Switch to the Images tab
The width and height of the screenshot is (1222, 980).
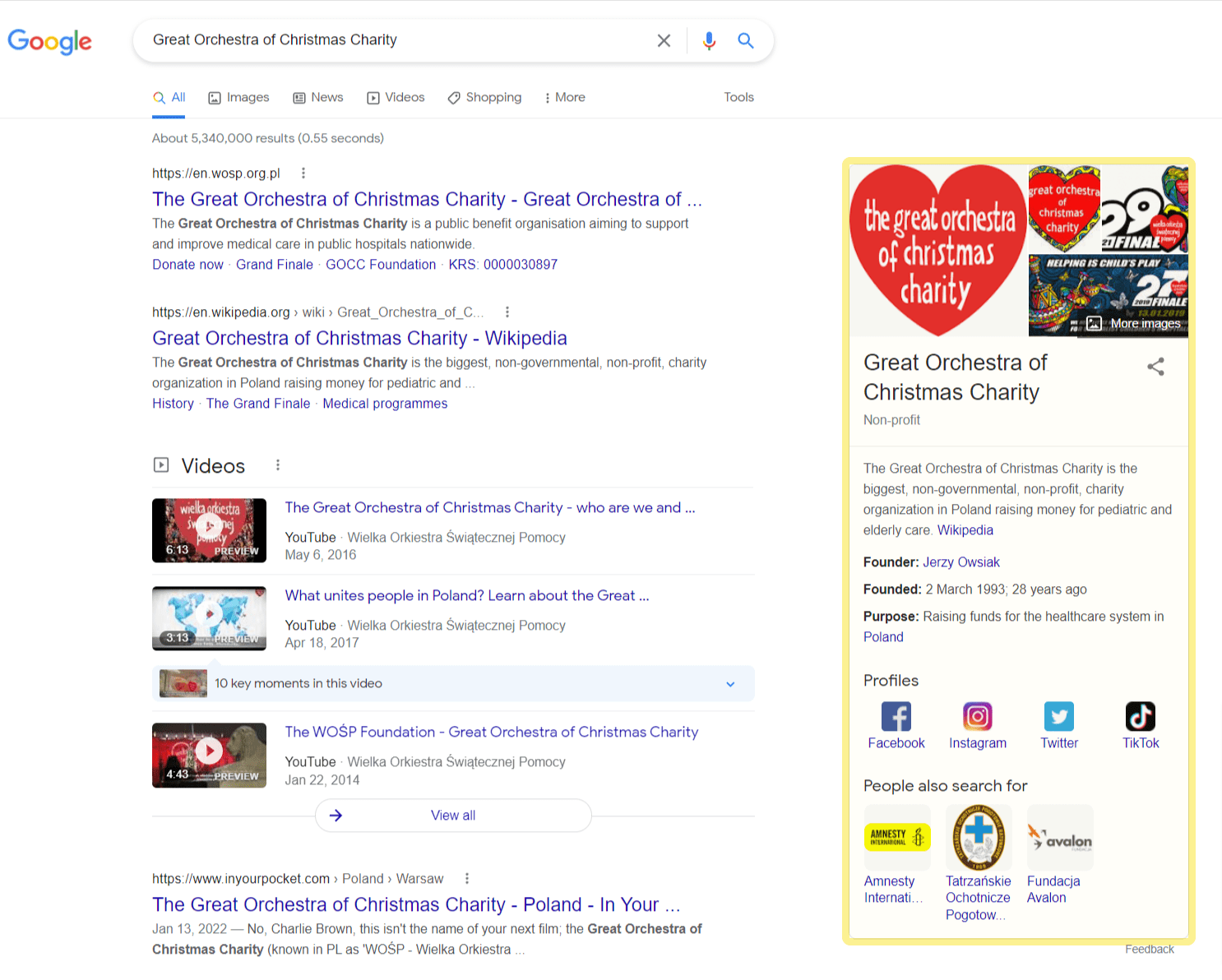[x=238, y=97]
